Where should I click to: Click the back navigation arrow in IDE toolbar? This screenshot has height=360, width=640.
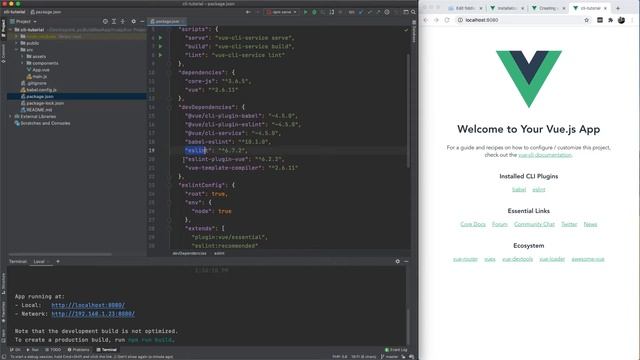click(x=248, y=12)
